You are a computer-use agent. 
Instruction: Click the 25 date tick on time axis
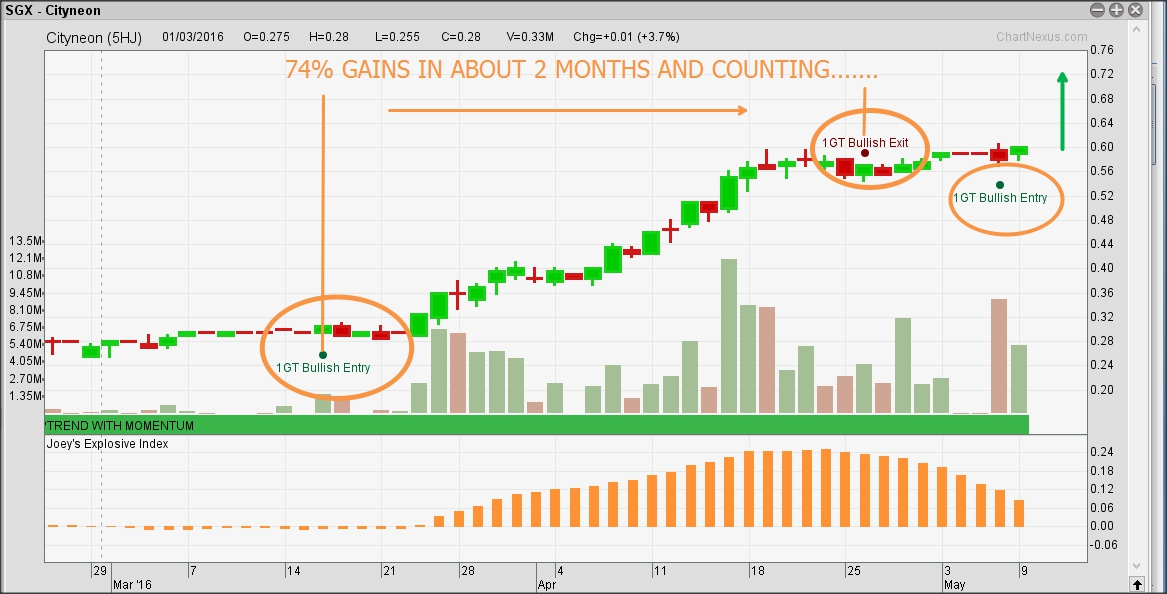point(853,571)
